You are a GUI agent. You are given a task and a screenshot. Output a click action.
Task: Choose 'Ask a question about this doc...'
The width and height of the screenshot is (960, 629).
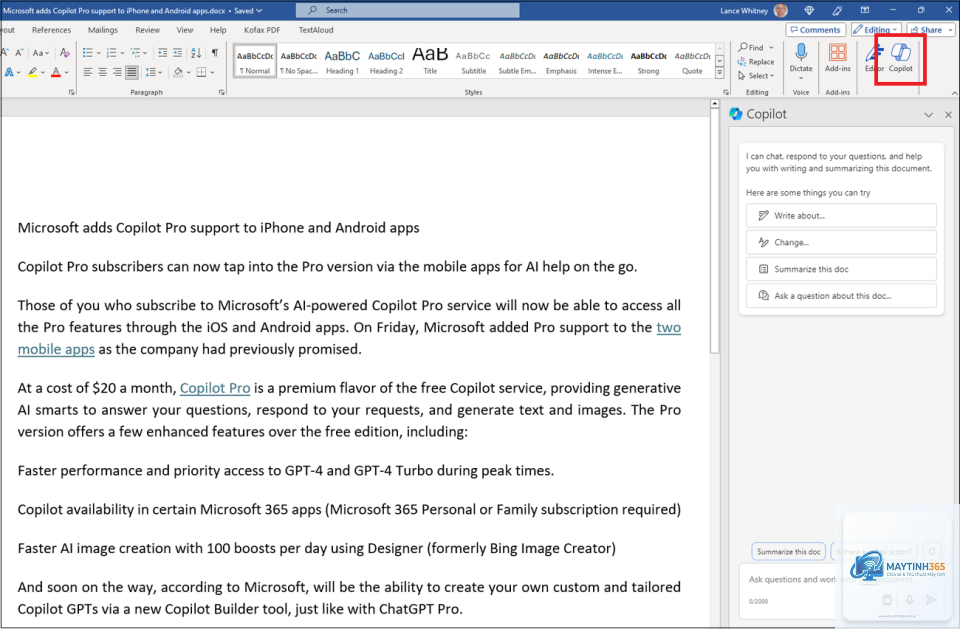tap(841, 296)
